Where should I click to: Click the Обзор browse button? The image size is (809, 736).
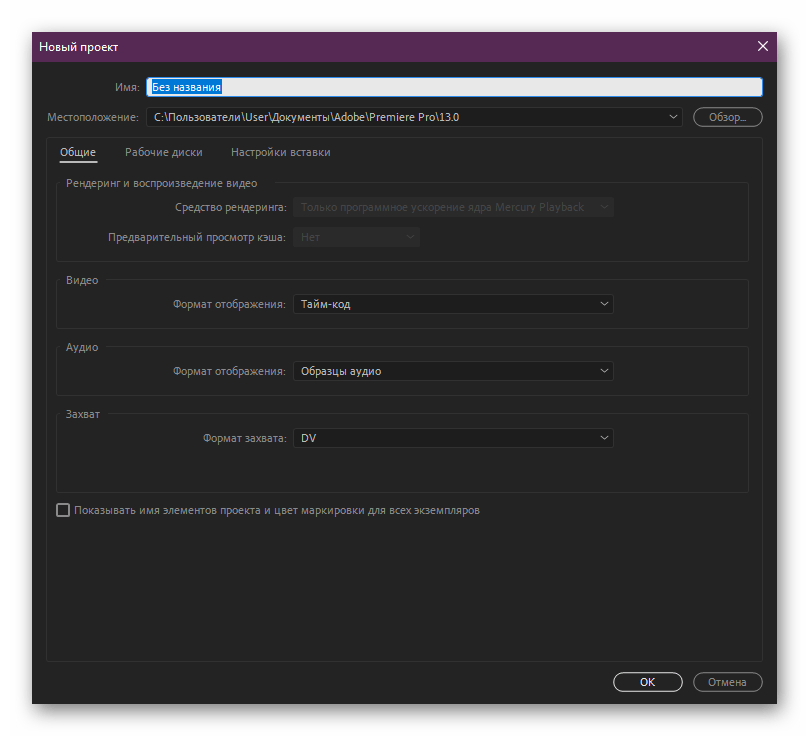[727, 117]
